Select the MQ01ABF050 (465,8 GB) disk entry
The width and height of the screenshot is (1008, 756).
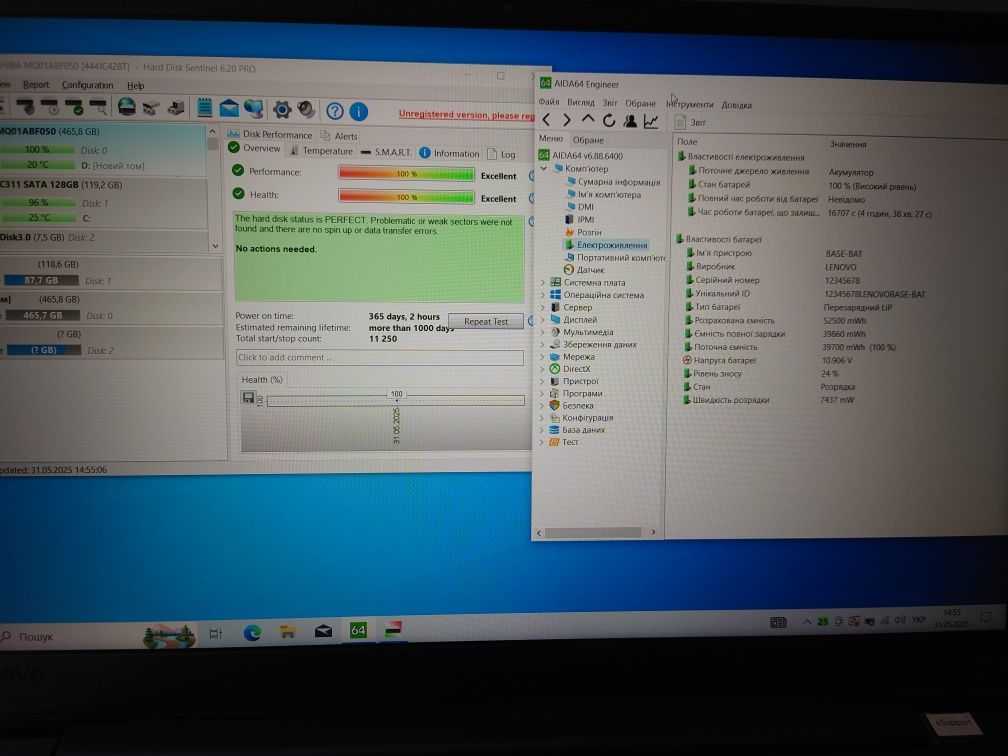[103, 148]
